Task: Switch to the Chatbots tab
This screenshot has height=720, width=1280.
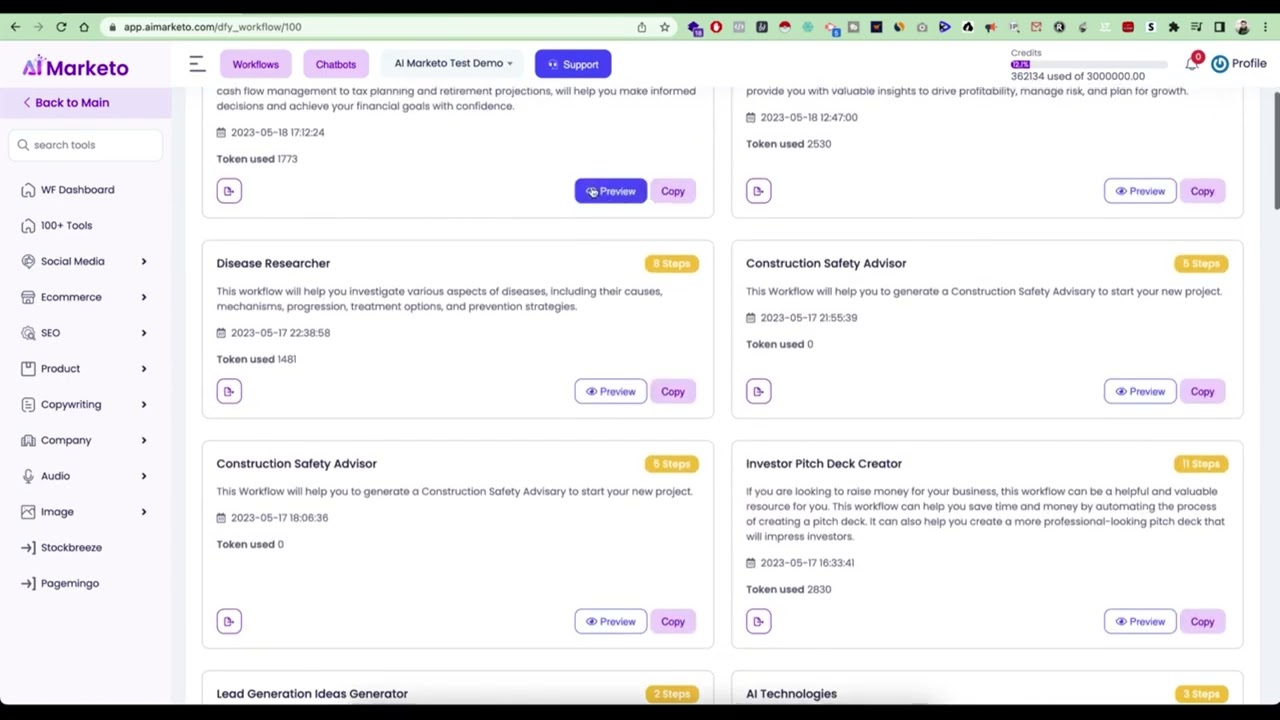Action: coord(336,64)
